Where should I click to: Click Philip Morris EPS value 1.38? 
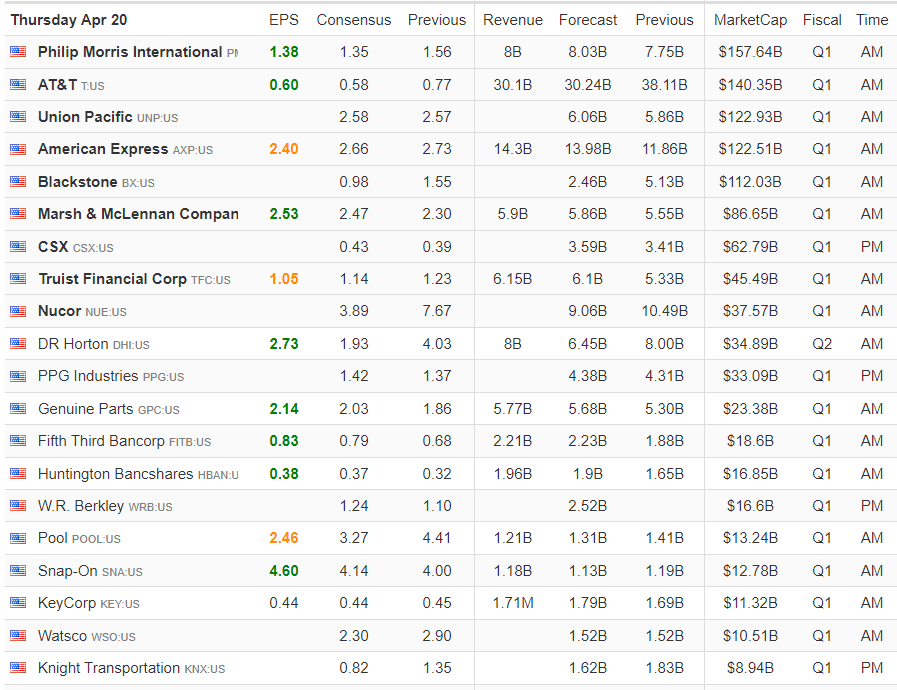click(x=284, y=52)
